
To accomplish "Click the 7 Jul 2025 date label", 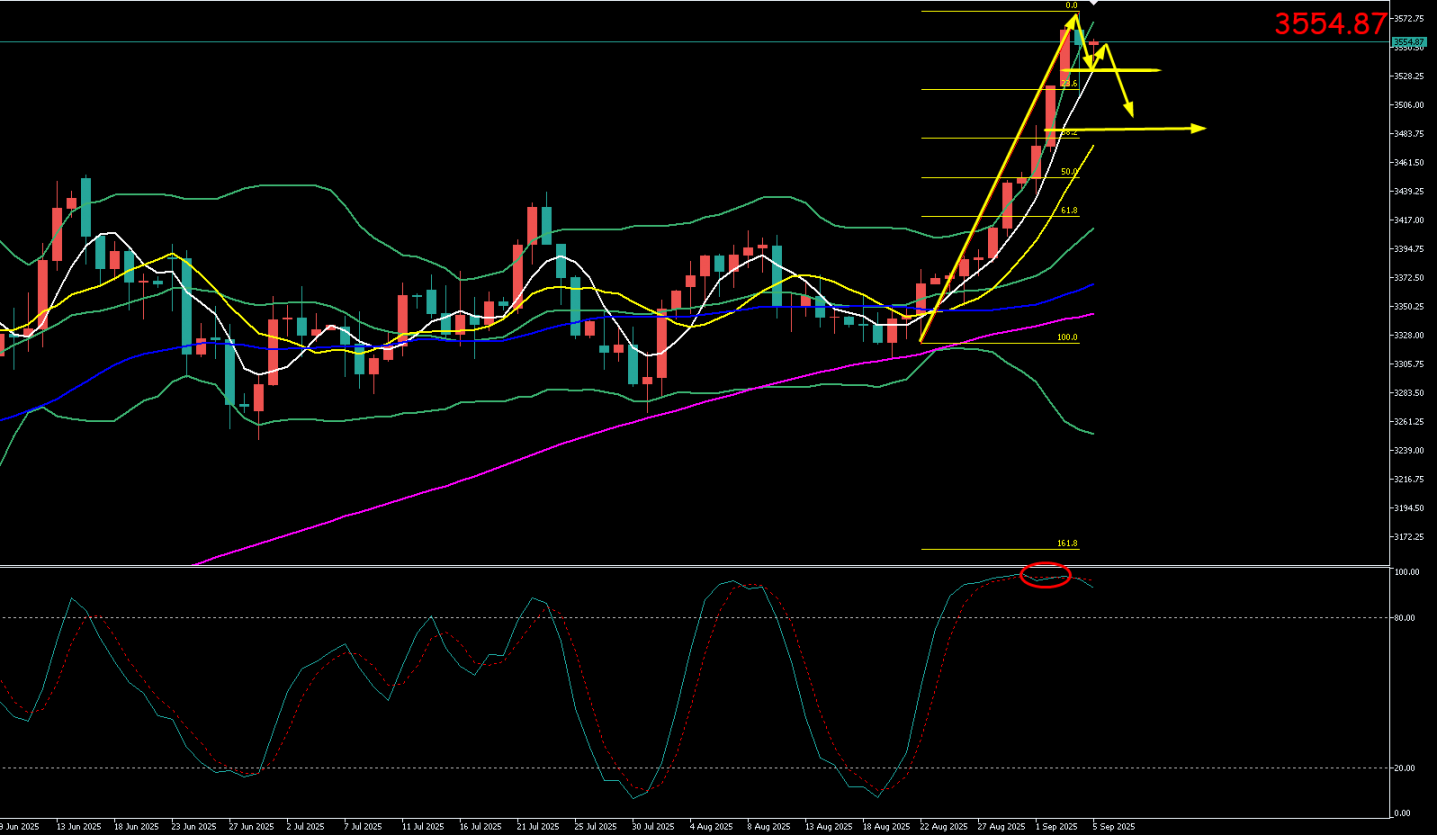I will coord(364,827).
